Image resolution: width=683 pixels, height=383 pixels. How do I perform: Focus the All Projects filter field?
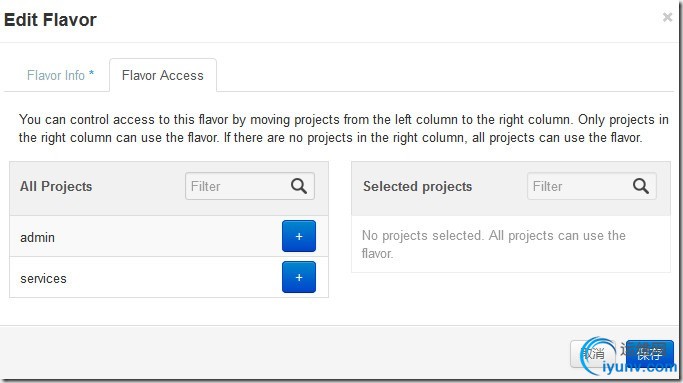[x=250, y=186]
